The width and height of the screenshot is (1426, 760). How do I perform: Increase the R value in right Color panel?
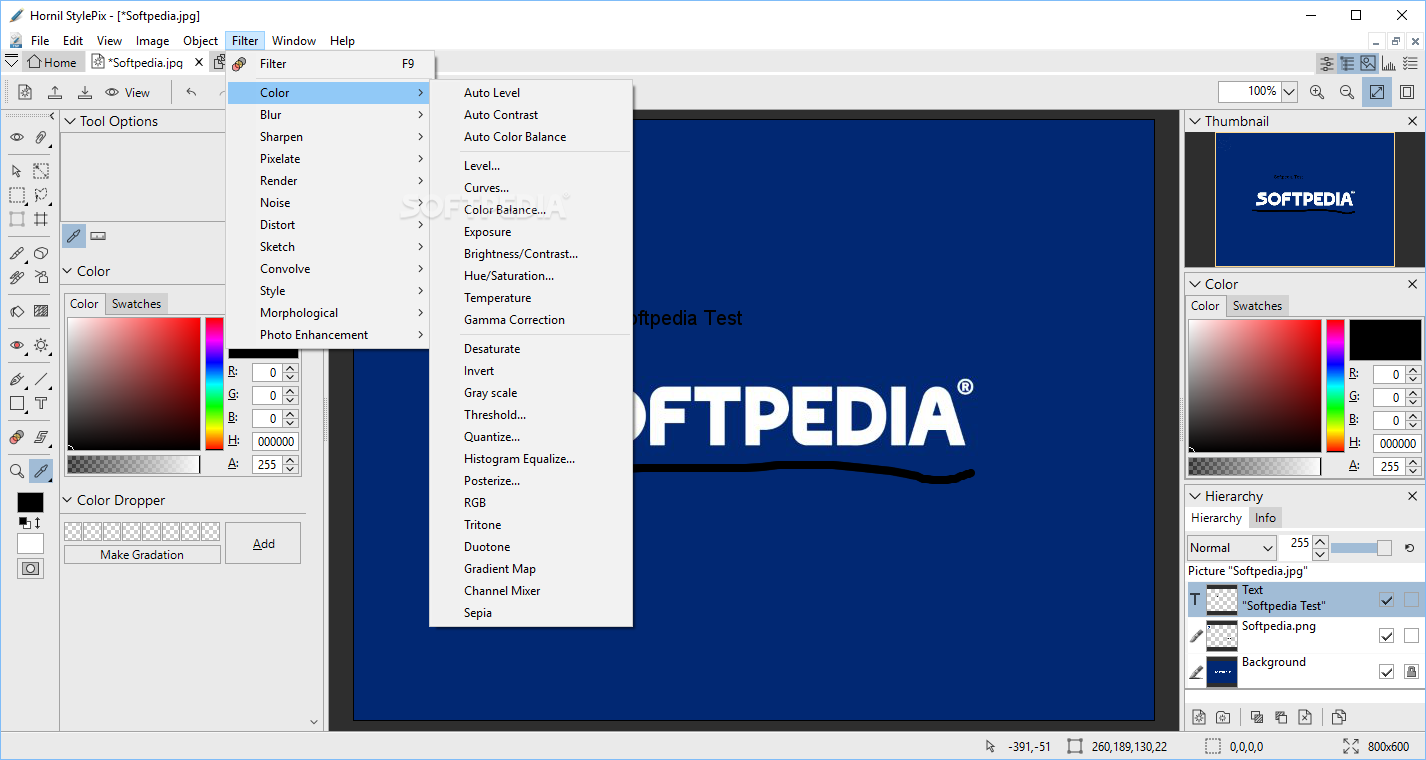tap(1413, 370)
